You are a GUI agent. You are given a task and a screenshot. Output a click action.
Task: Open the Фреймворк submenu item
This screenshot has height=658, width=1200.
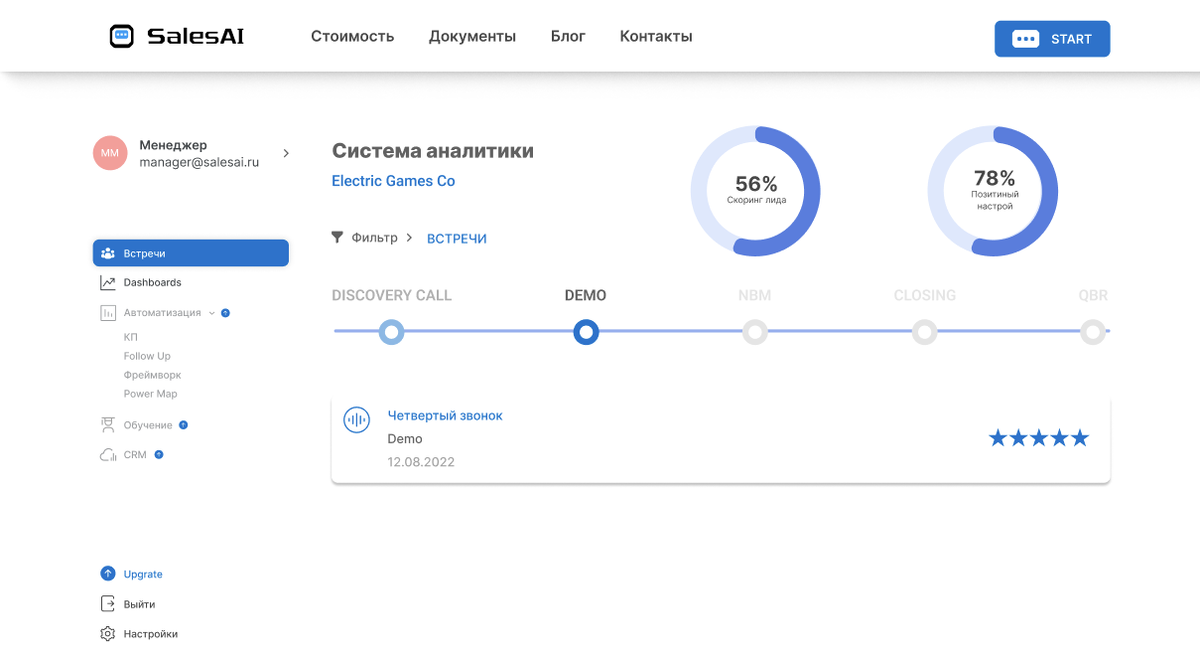(152, 375)
